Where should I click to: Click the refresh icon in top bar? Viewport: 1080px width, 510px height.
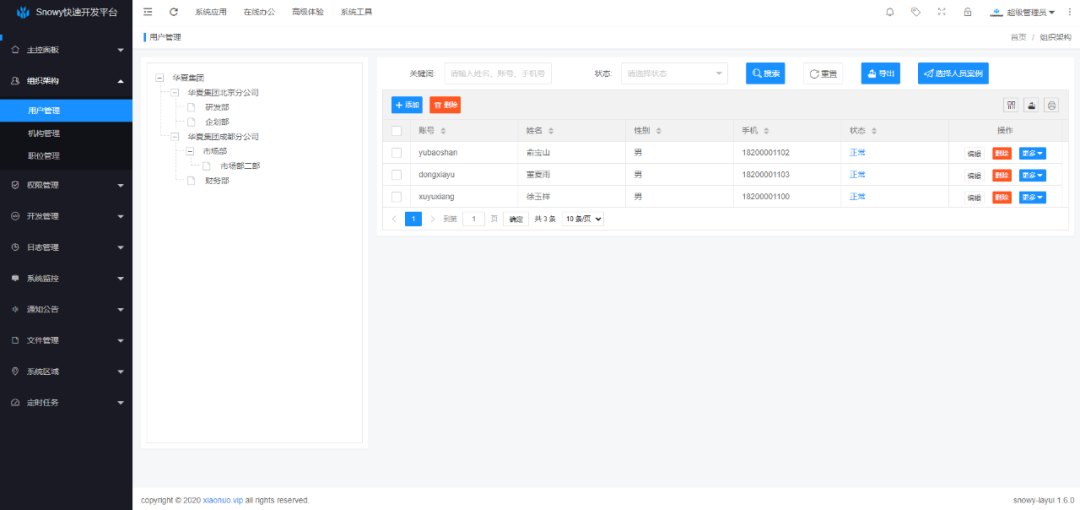pyautogui.click(x=174, y=12)
